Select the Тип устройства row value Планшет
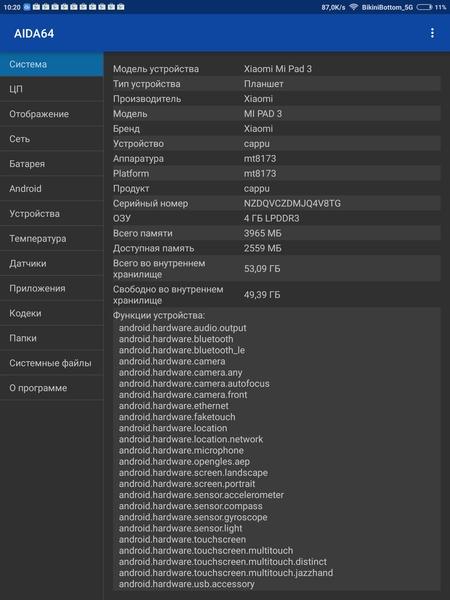 tap(264, 84)
